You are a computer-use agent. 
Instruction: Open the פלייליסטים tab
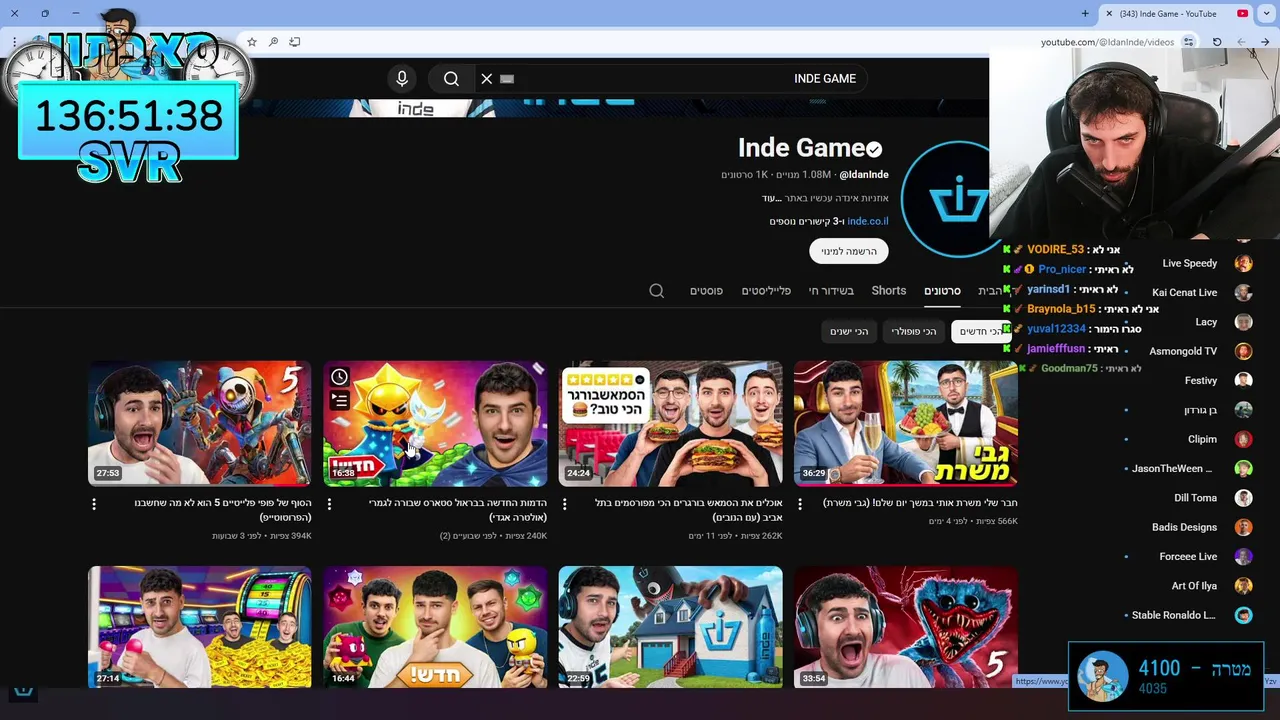tap(766, 291)
